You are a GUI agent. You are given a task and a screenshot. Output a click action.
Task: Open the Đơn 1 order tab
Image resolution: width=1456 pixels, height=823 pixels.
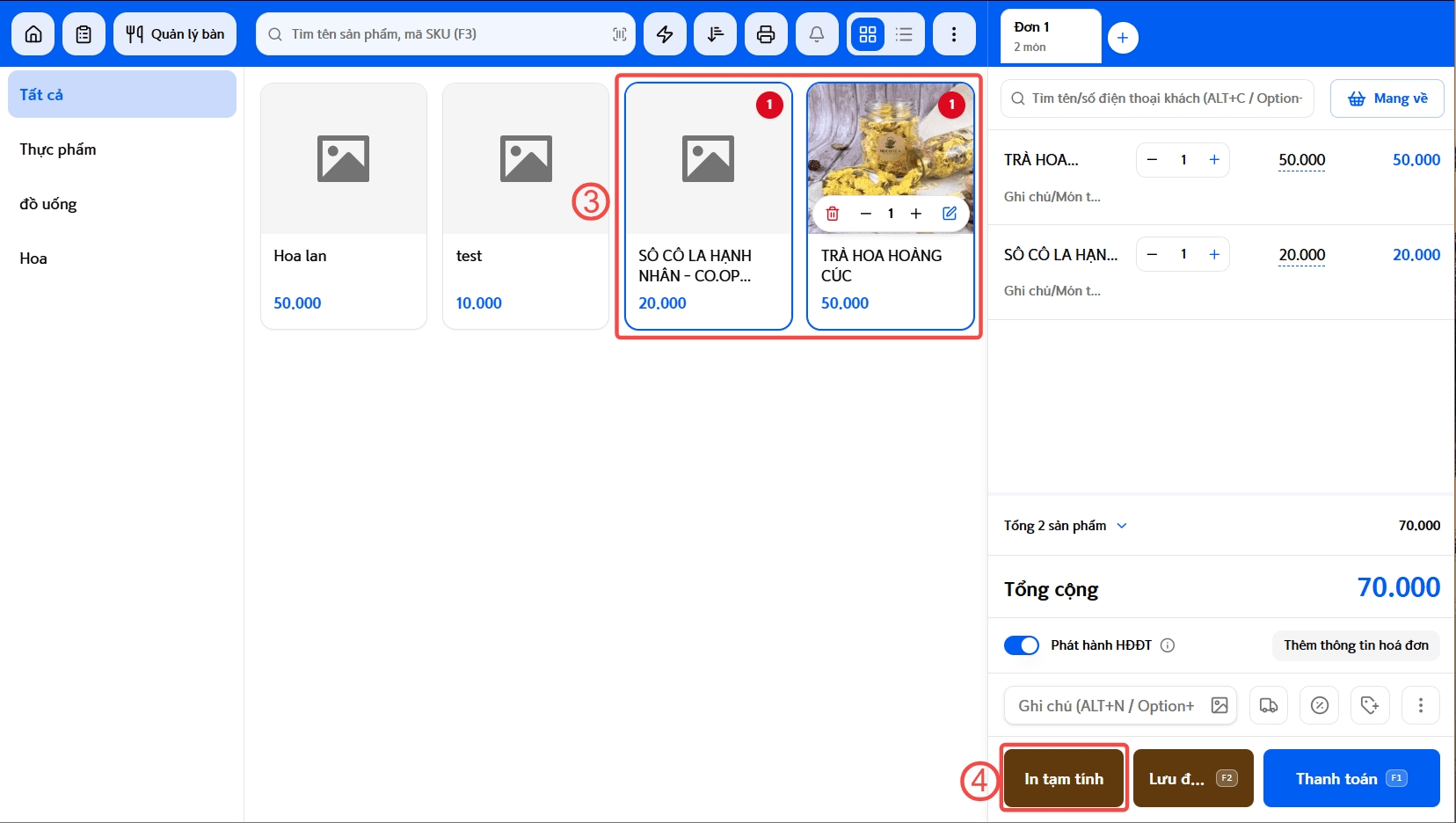[1051, 36]
